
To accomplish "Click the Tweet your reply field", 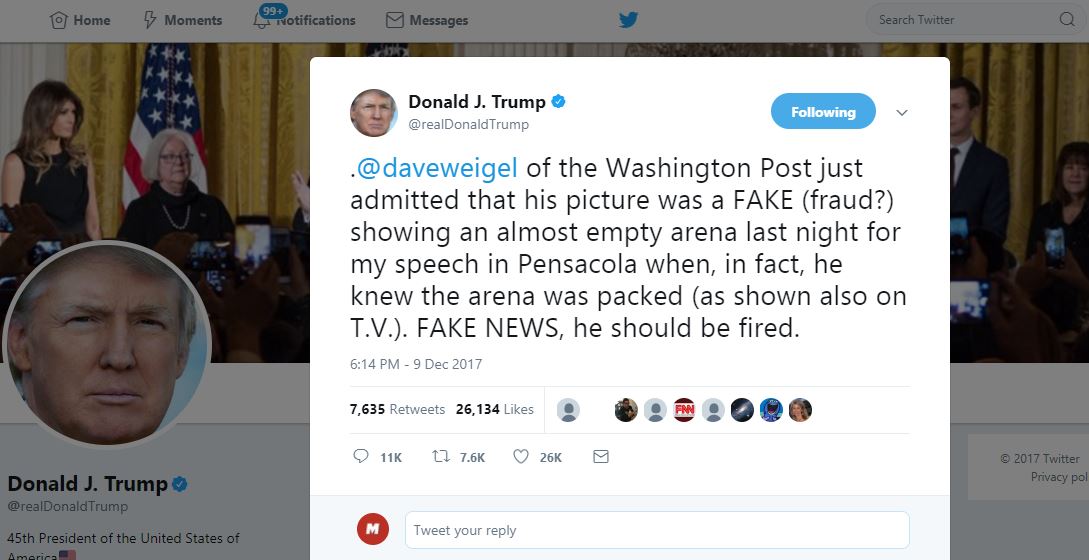I will tap(657, 530).
